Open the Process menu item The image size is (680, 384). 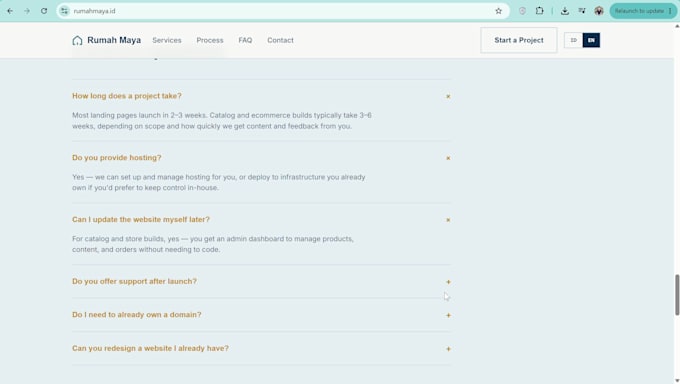(210, 40)
